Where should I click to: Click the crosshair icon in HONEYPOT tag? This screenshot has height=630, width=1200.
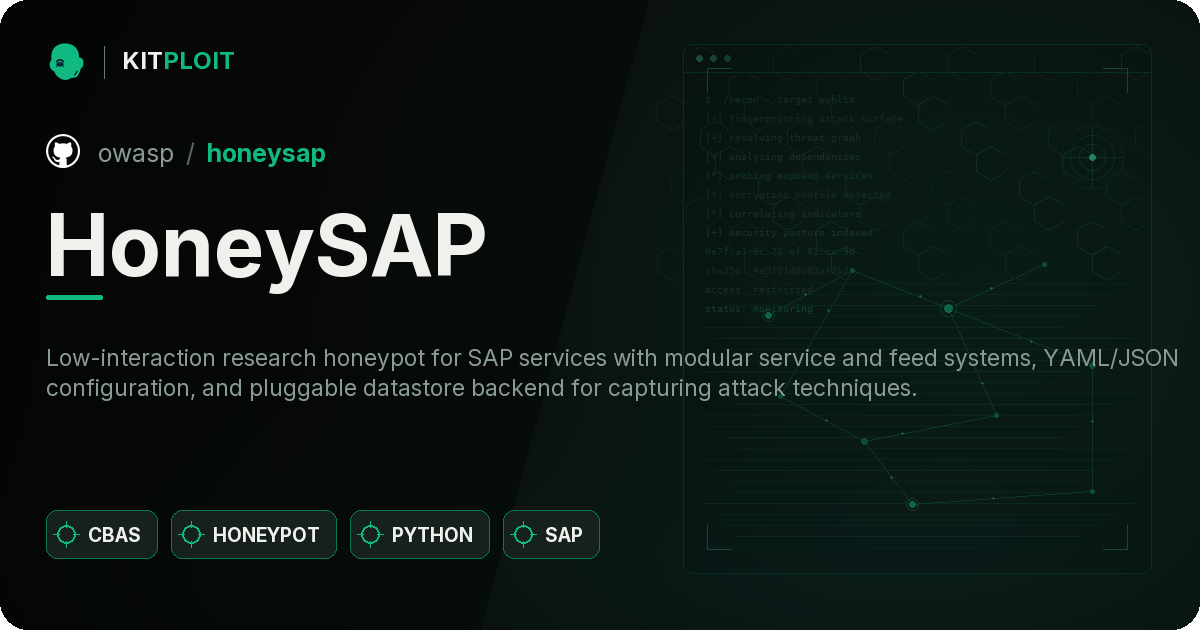point(192,535)
